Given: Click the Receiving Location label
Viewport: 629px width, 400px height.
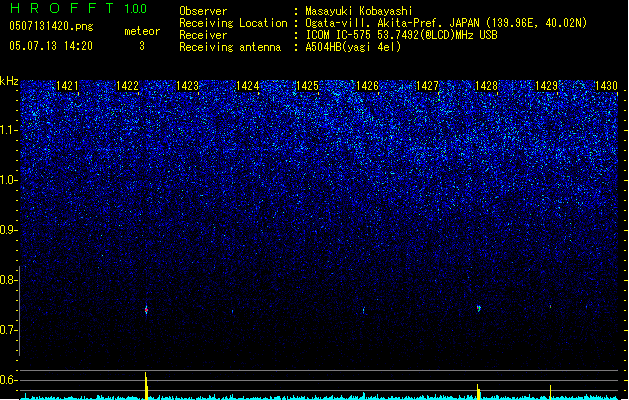Looking at the screenshot, I should coord(233,23).
